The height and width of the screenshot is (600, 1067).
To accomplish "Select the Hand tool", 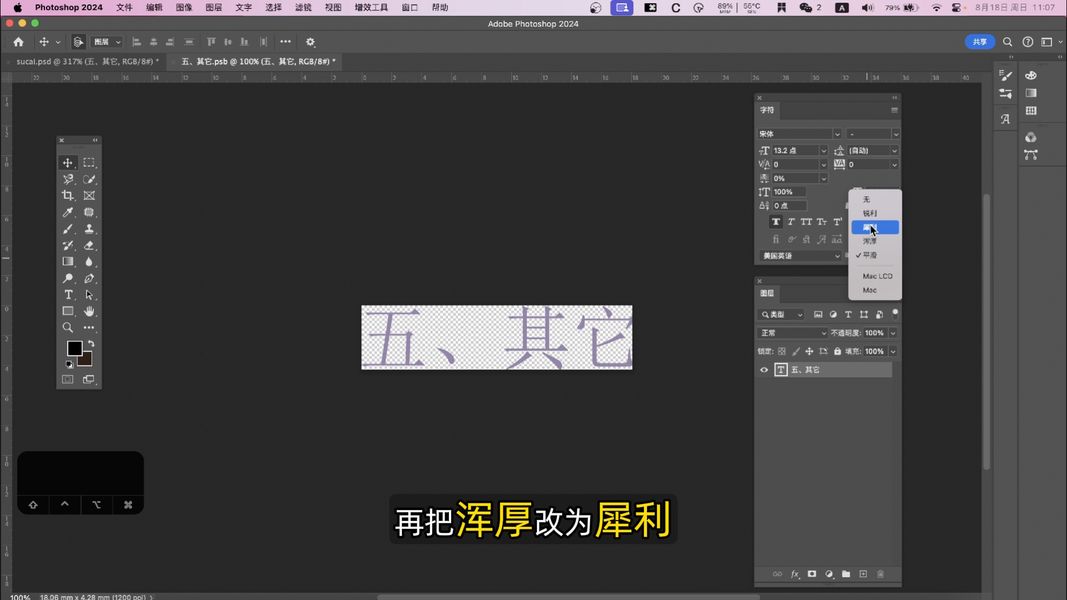I will pyautogui.click(x=89, y=312).
